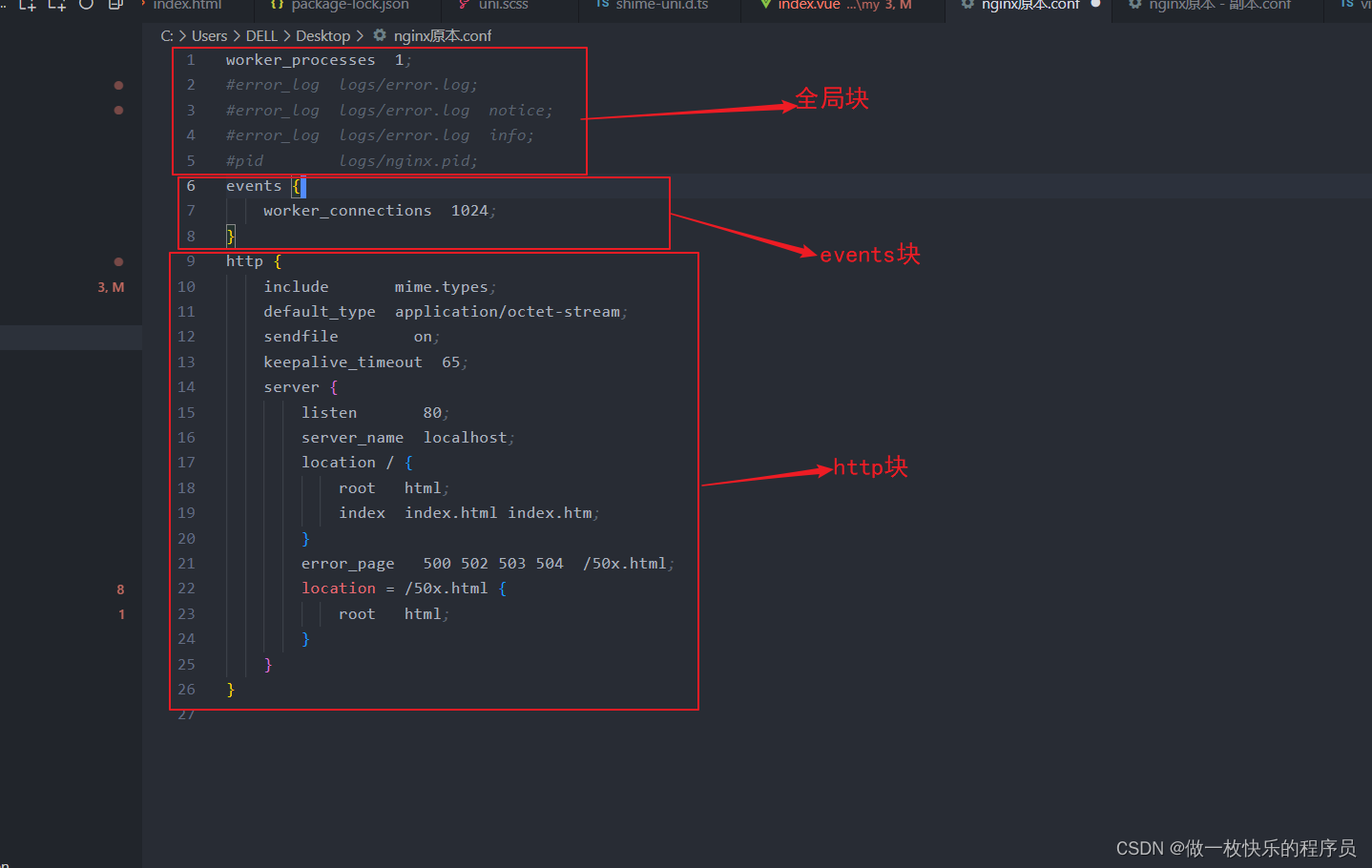Viewport: 1372px width, 868px height.
Task: Click line number 26 in the gutter
Action: point(186,690)
